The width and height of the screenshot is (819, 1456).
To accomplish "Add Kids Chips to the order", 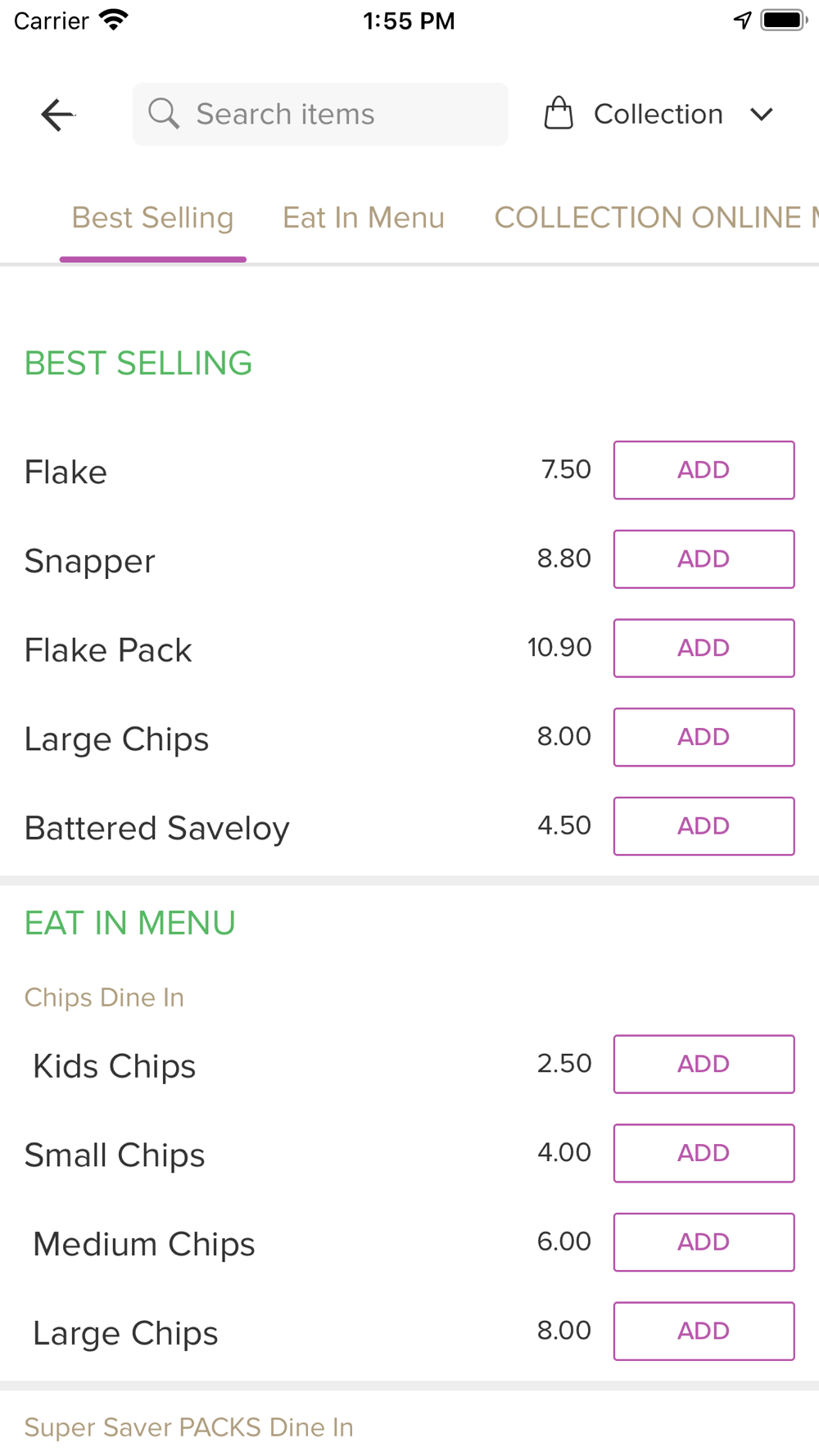I will [704, 1065].
